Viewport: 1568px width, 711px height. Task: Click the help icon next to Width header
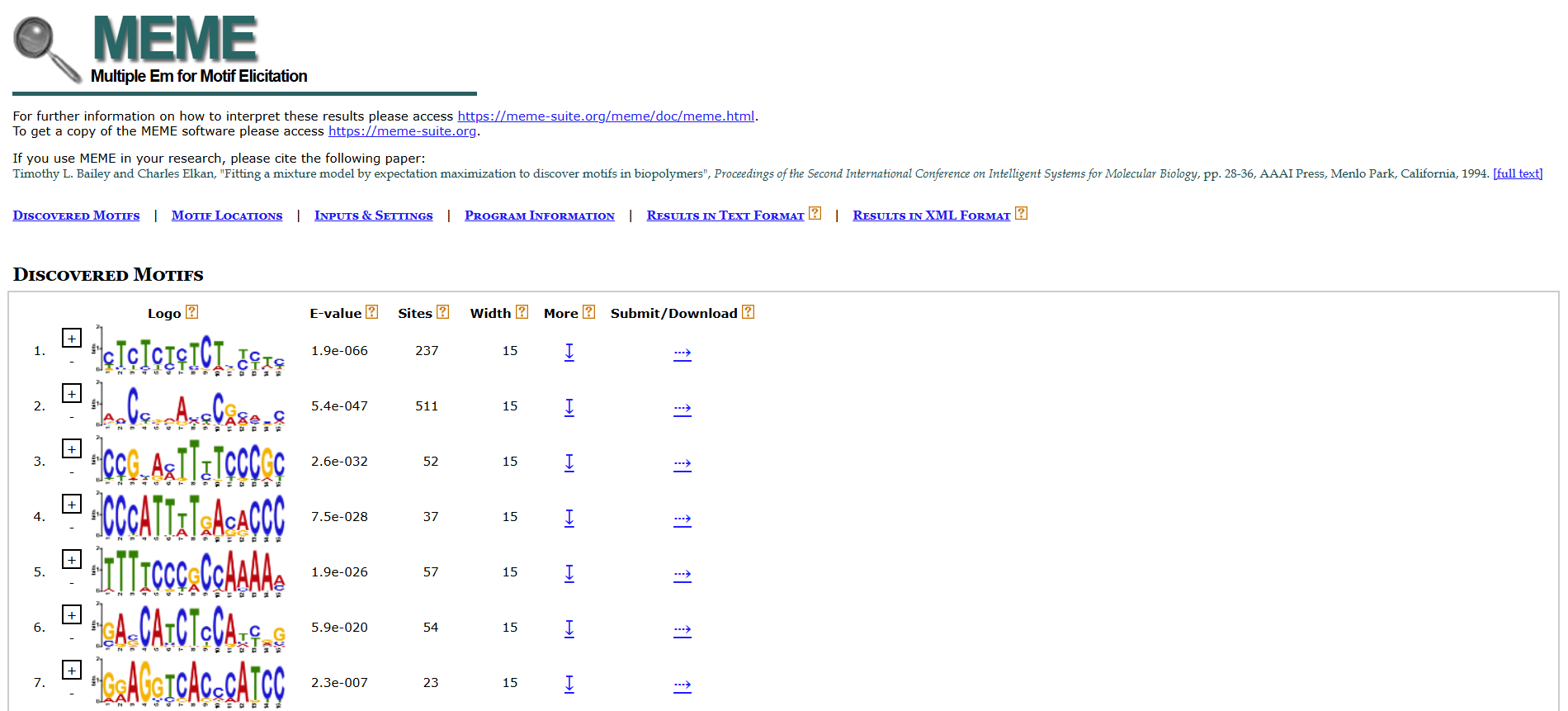tap(522, 312)
